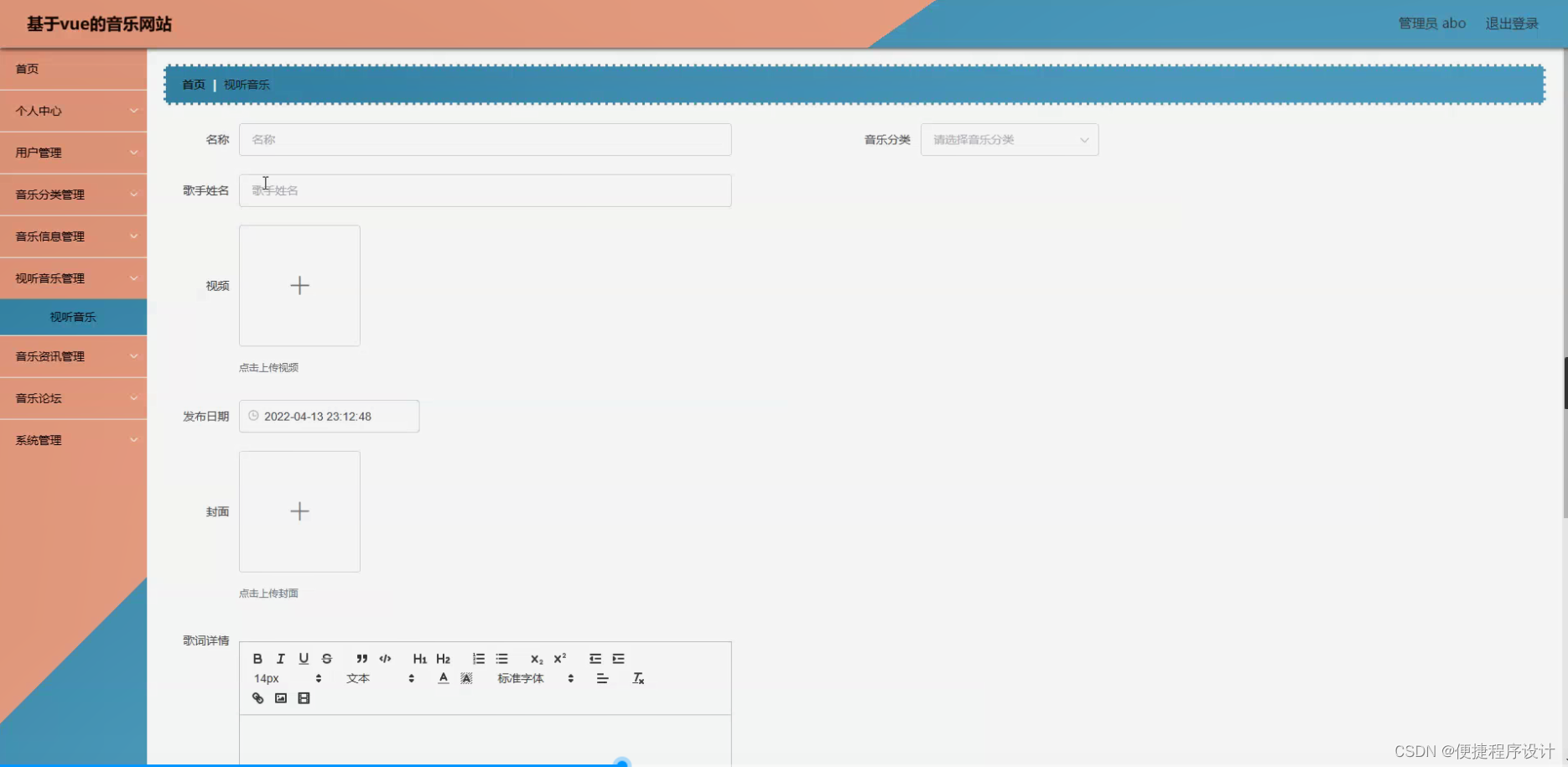Click the 视频 upload plus box
This screenshot has height=767, width=1568.
[x=299, y=286]
